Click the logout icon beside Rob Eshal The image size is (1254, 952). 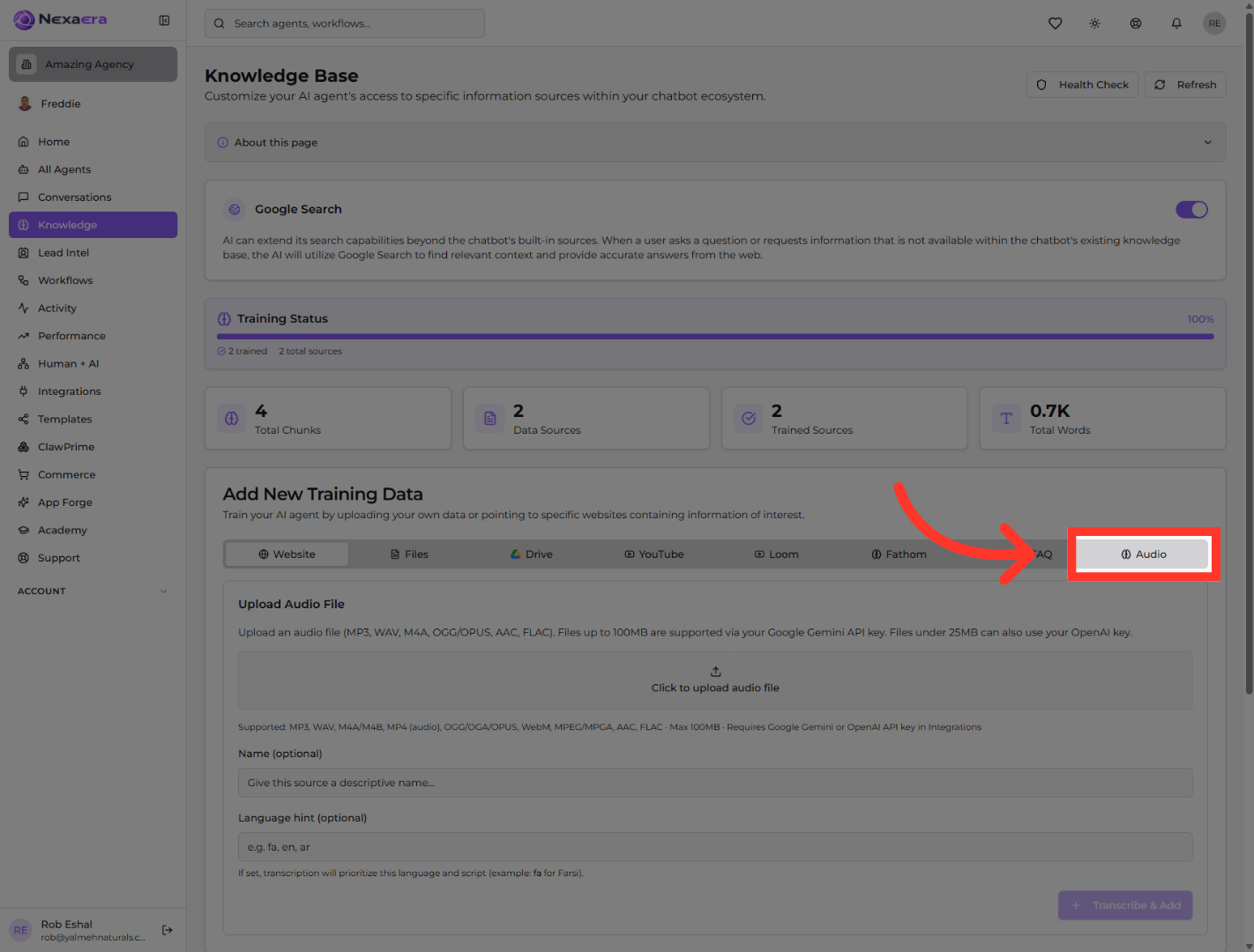168,930
